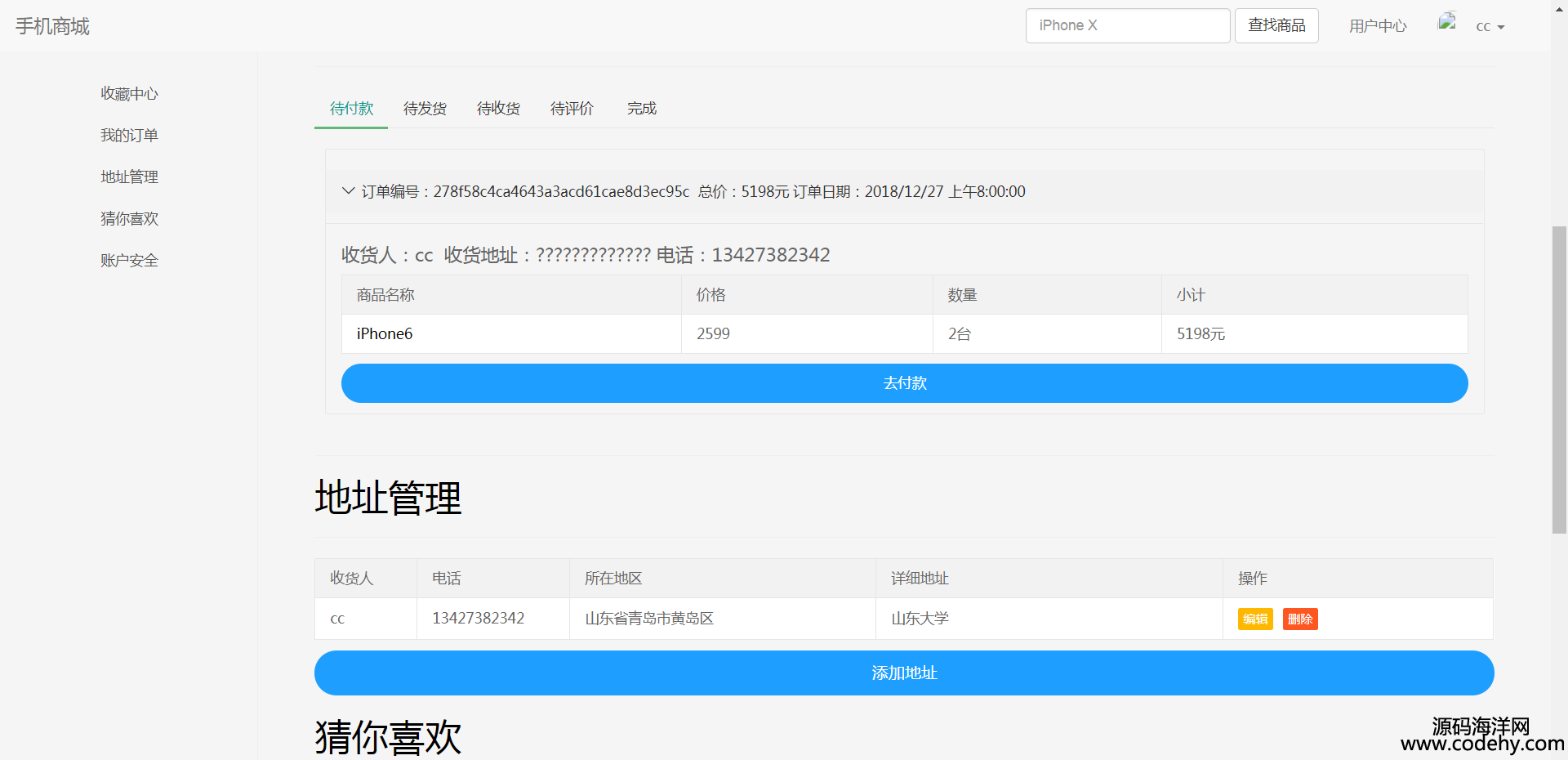
Task: Click the user avatar image in header
Action: 1447,22
